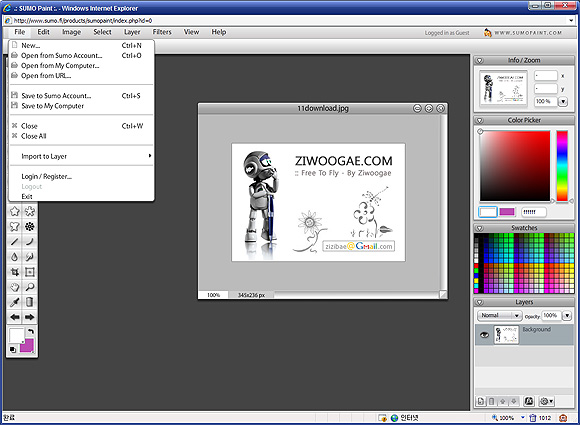Viewport: 580px width, 425px height.
Task: Move layer up arrow in Layers panel
Action: pos(503,401)
